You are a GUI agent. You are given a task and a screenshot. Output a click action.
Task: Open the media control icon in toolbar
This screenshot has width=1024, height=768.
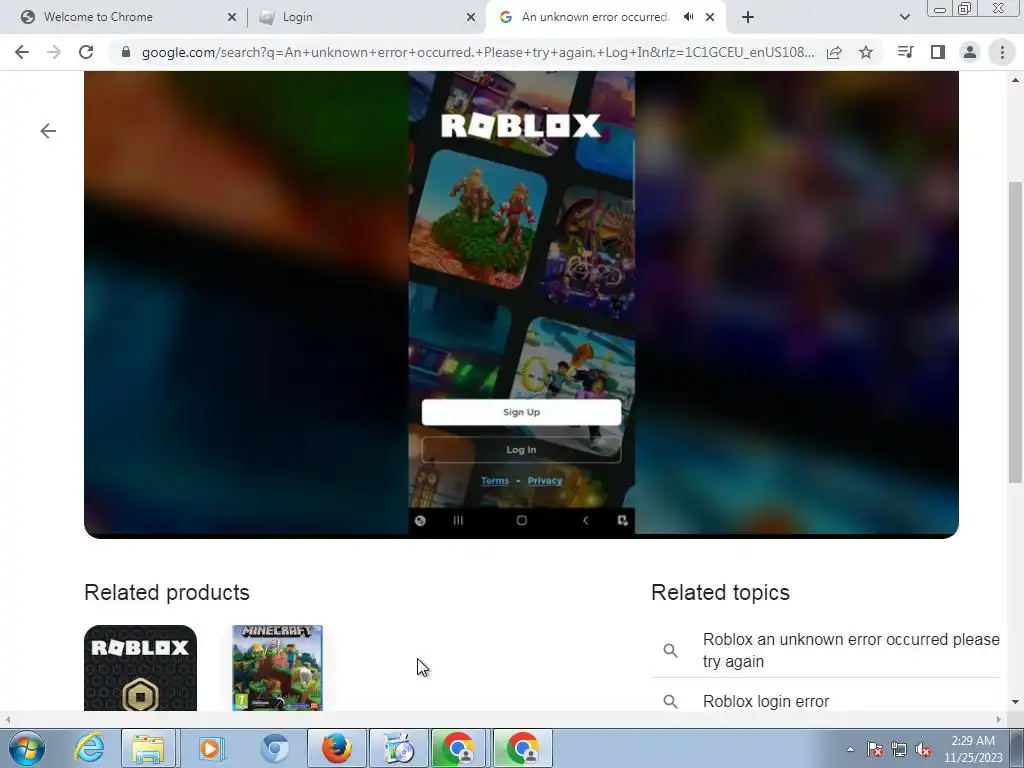point(905,52)
